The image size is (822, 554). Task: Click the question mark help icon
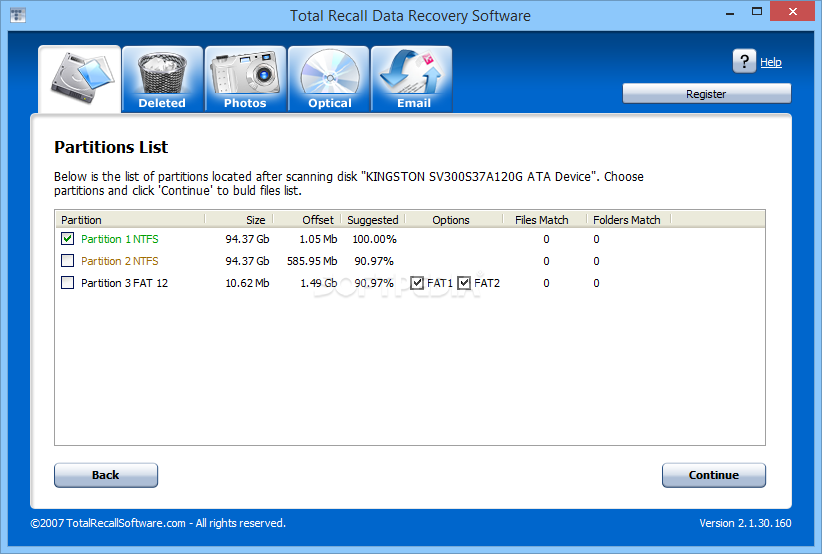tap(744, 61)
